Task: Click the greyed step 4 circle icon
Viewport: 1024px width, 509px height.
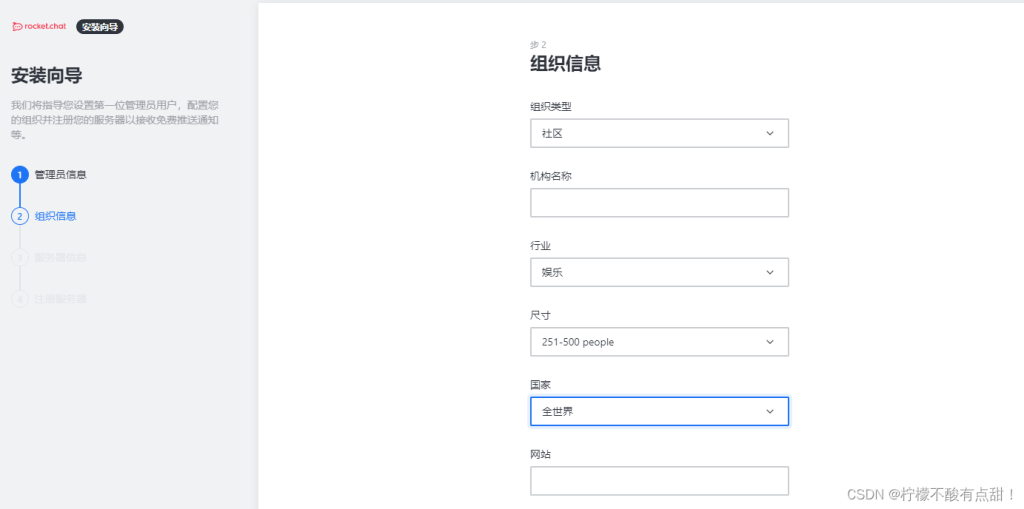Action: (20, 299)
